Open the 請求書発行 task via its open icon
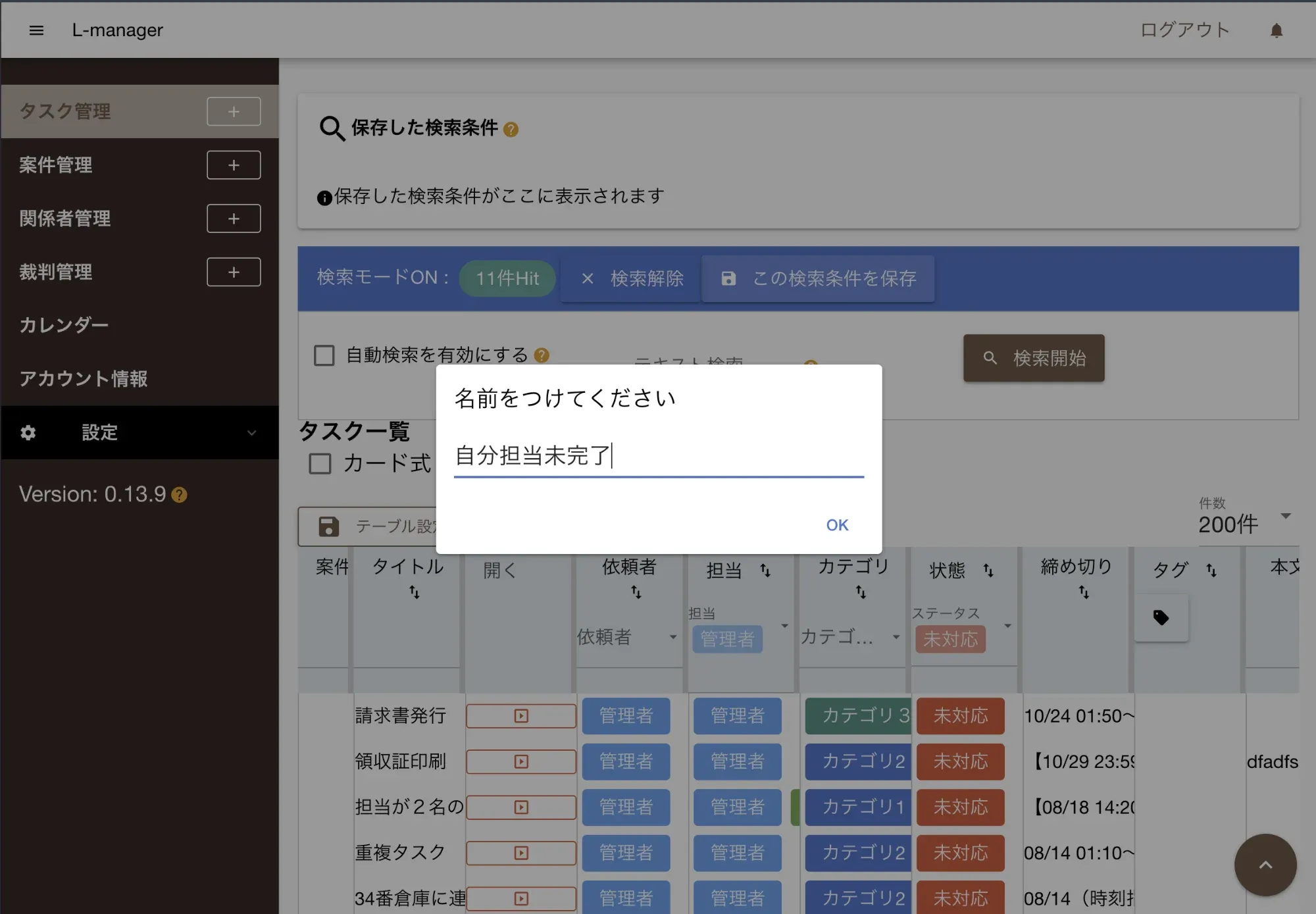Screen dimensions: 1316x914 520,716
